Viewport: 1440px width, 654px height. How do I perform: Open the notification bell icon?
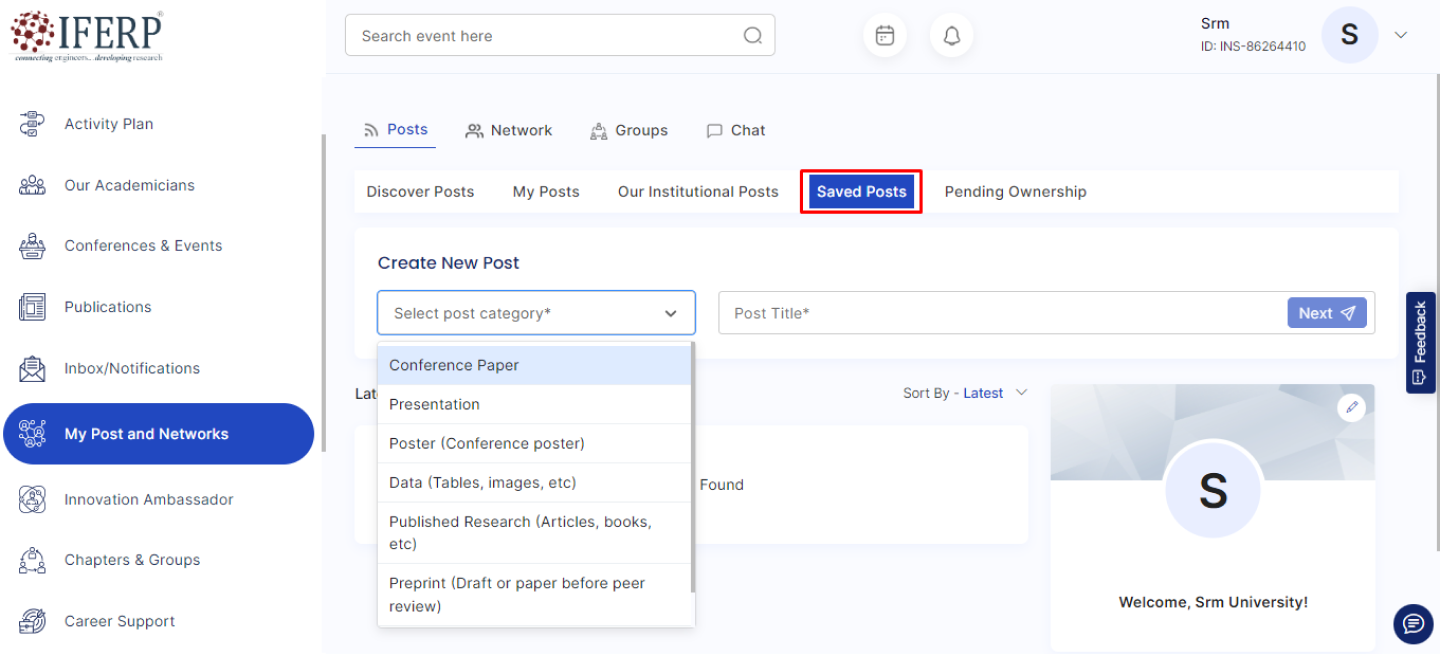coord(951,36)
